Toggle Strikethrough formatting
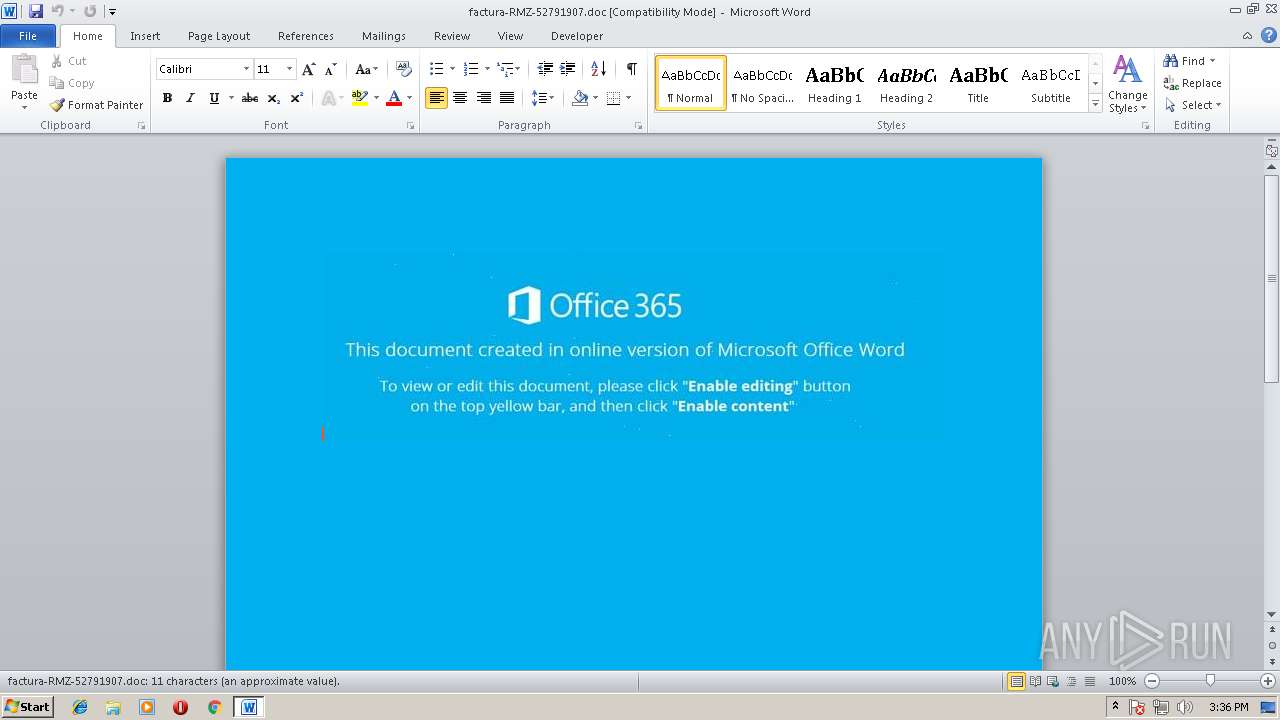The width and height of the screenshot is (1280, 720). [250, 98]
